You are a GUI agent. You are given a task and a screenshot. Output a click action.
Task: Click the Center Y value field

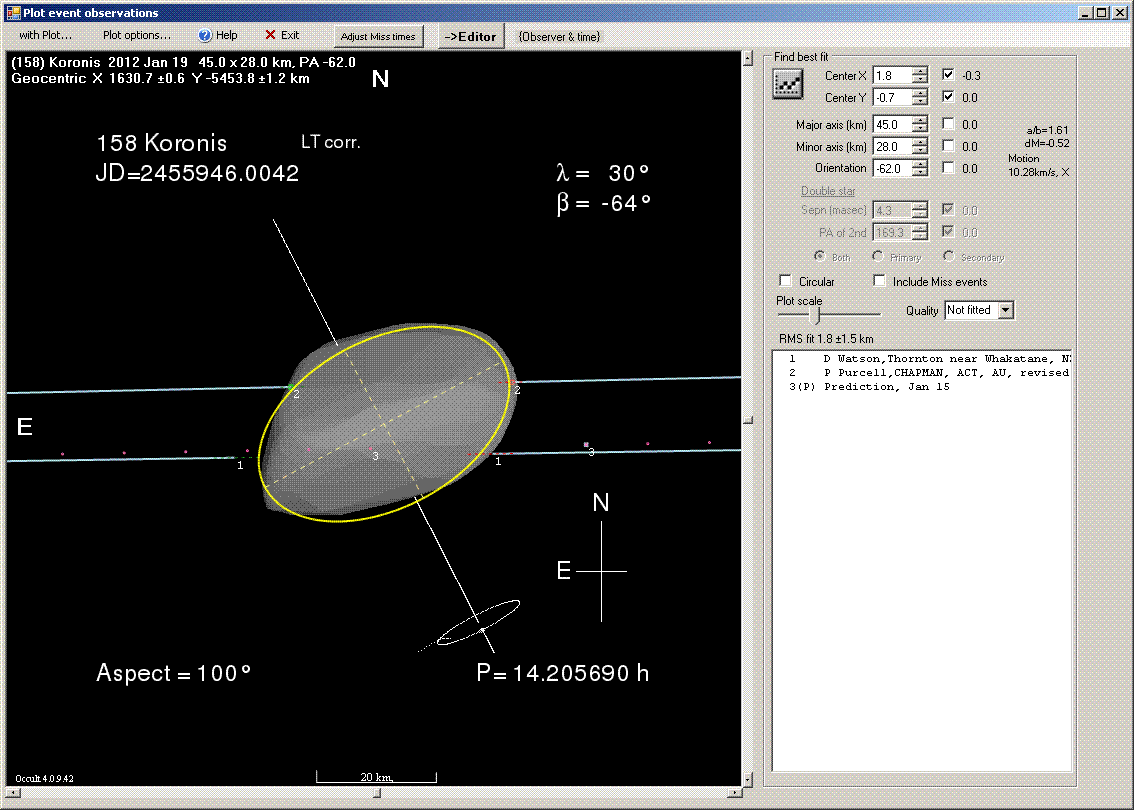click(x=892, y=97)
